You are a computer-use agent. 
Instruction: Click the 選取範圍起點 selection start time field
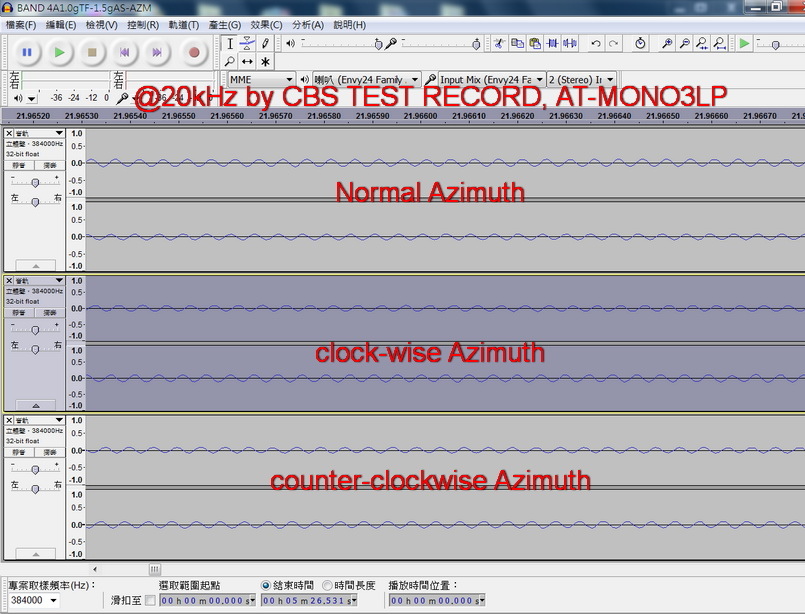(x=207, y=600)
